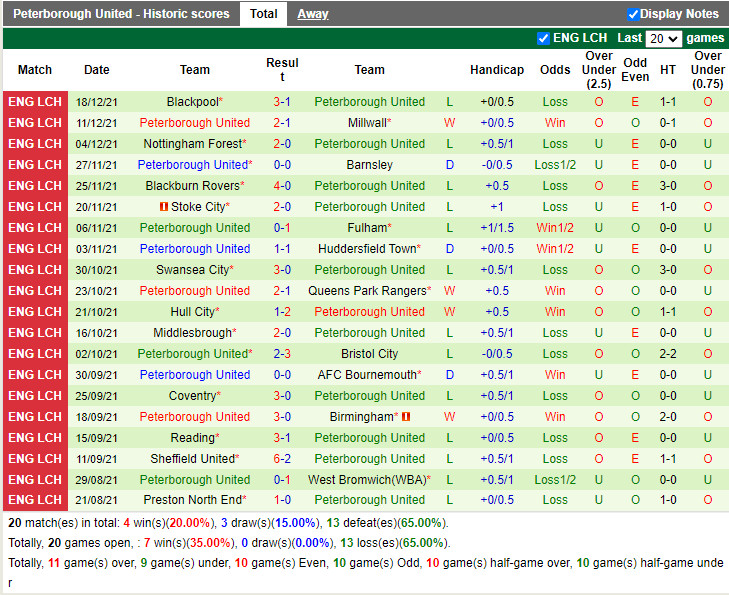Open the Reading team link
Image resolution: width=729 pixels, height=595 pixels.
click(192, 438)
